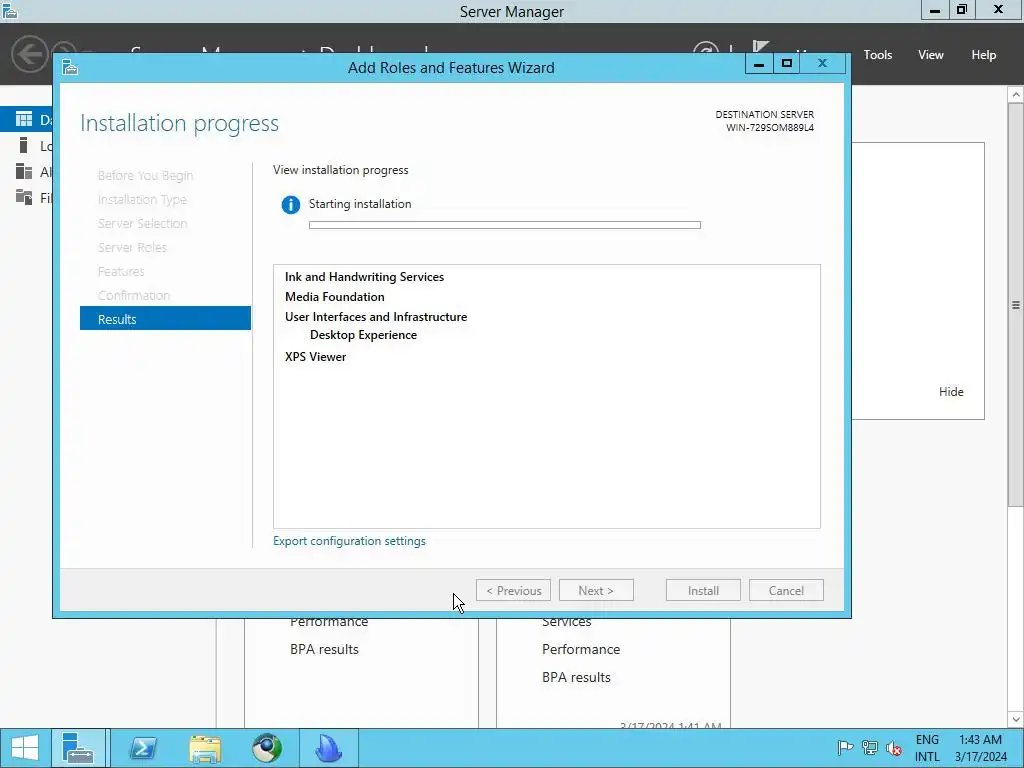Click Starting installation status text
1024x768 pixels.
tap(360, 204)
